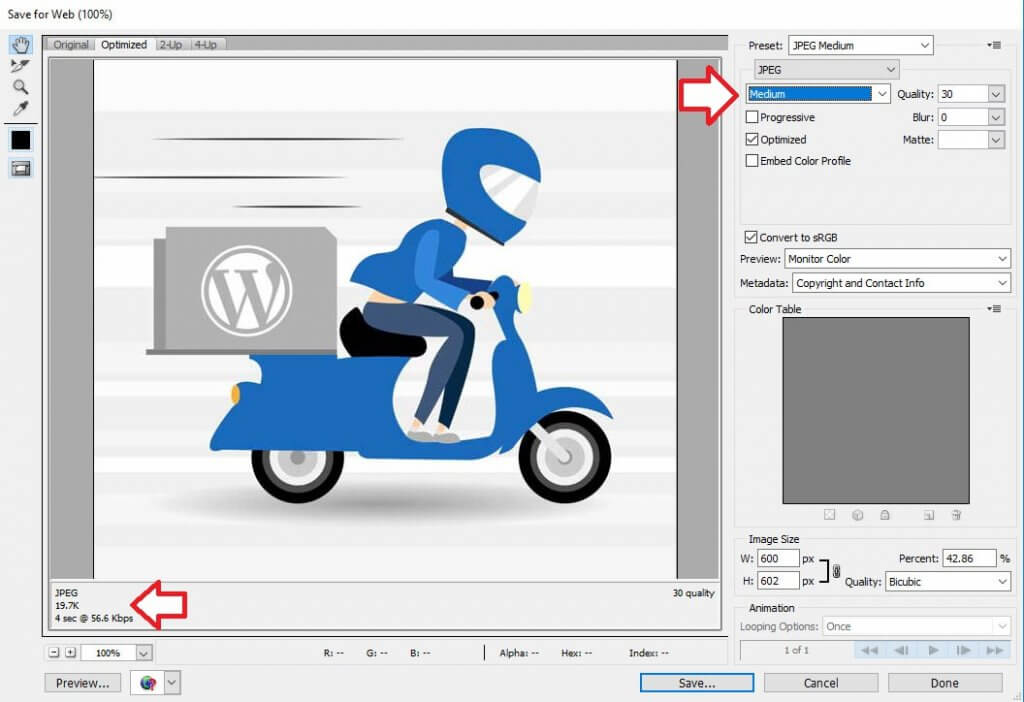Select the Zoom tool
The height and width of the screenshot is (702, 1024).
point(20,87)
